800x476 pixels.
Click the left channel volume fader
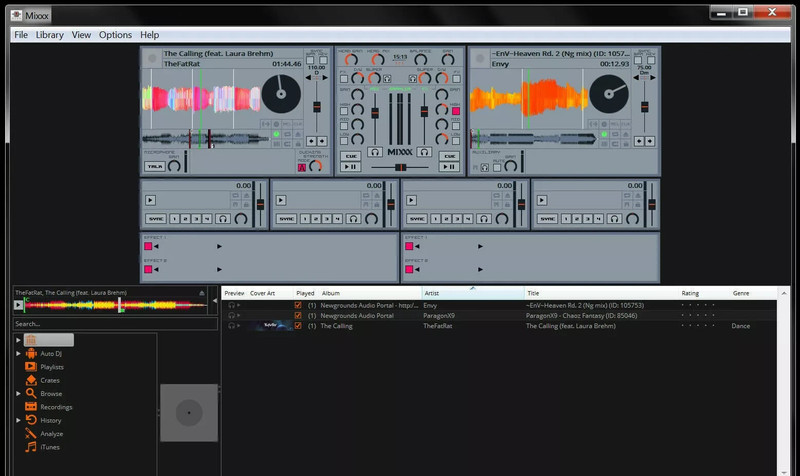[x=375, y=113]
